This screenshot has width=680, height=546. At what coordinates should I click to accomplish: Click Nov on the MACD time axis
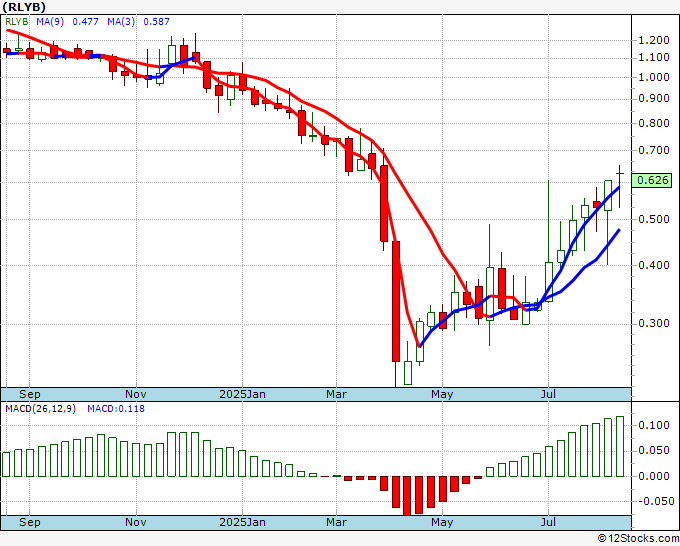coord(136,522)
